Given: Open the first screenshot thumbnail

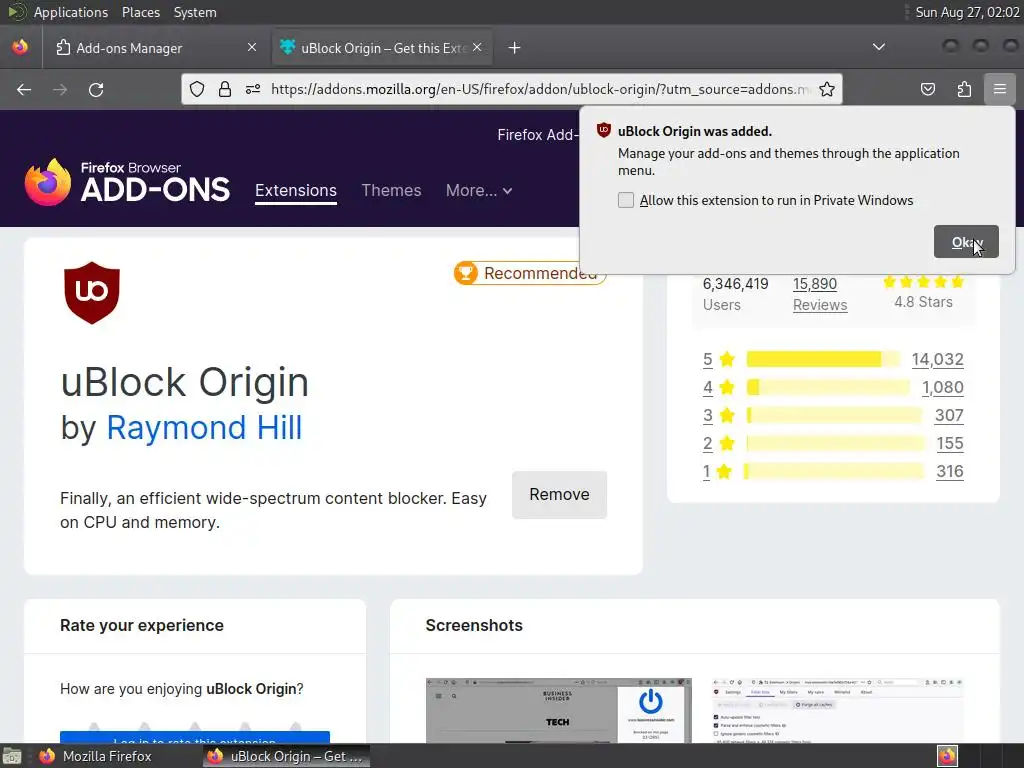Looking at the screenshot, I should click(558, 711).
